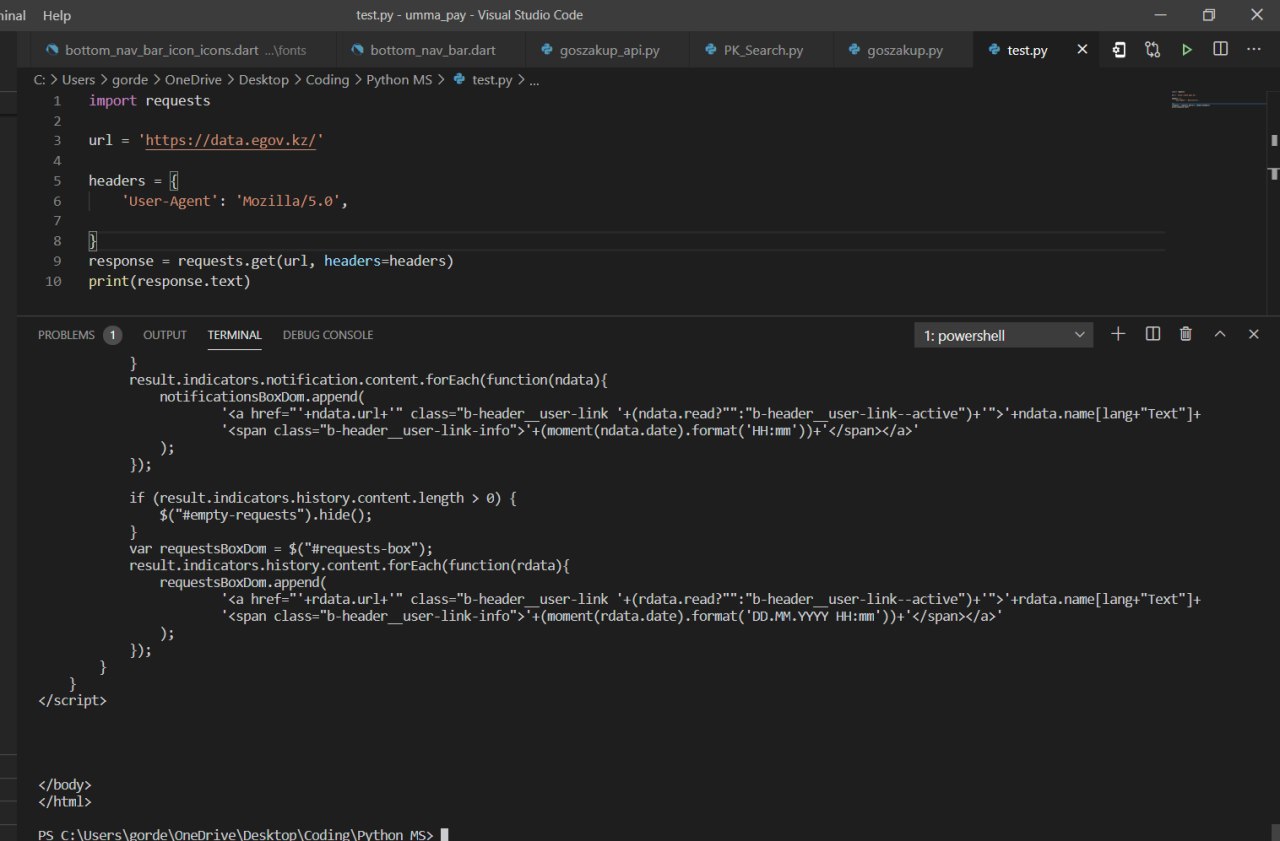
Task: Open the Help menu
Action: tap(57, 15)
